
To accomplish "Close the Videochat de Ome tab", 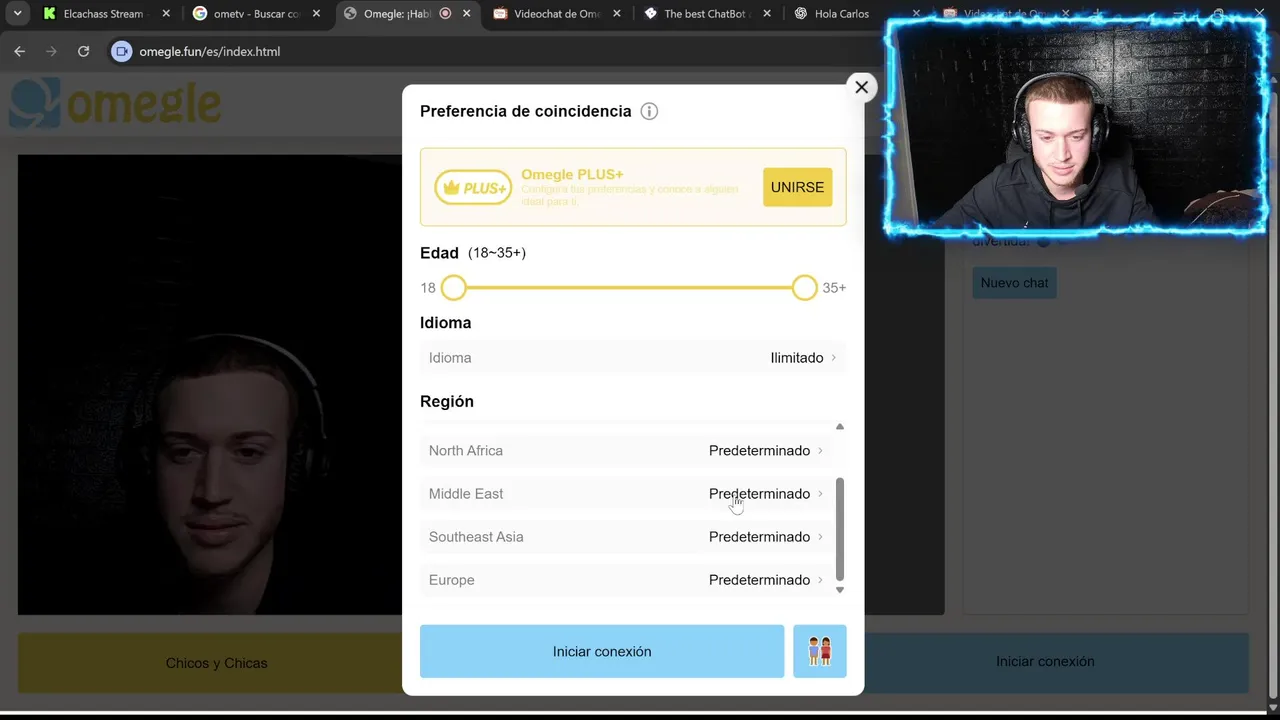I will click(616, 14).
